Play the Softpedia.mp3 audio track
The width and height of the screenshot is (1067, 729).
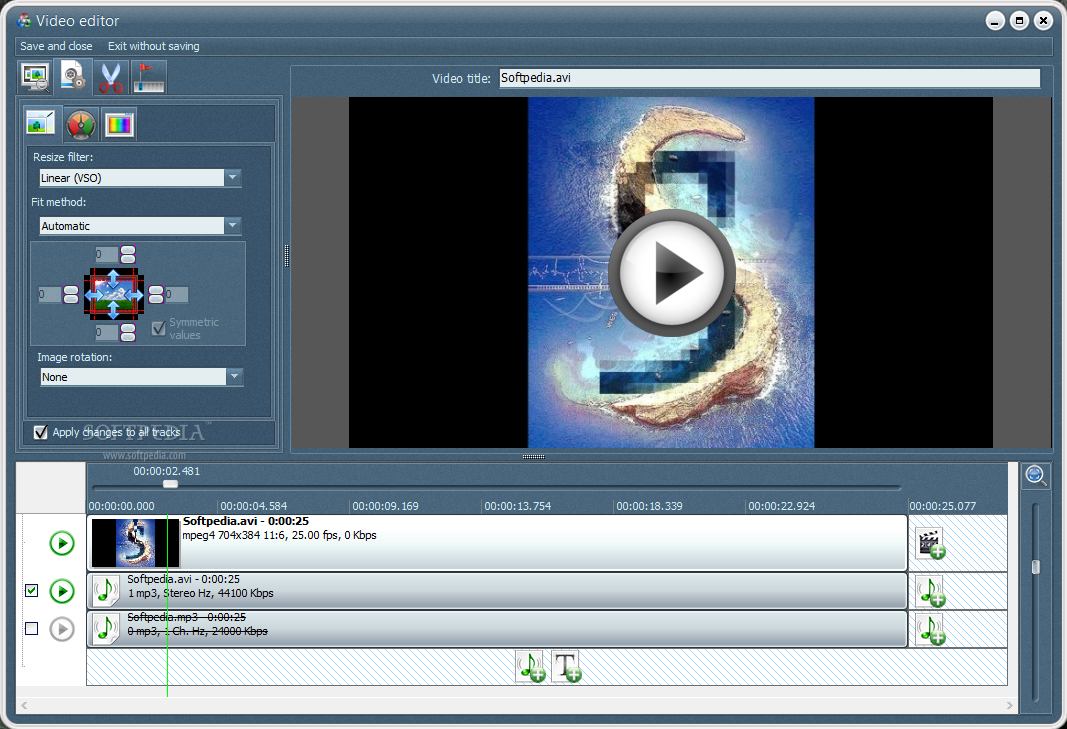pyautogui.click(x=62, y=629)
